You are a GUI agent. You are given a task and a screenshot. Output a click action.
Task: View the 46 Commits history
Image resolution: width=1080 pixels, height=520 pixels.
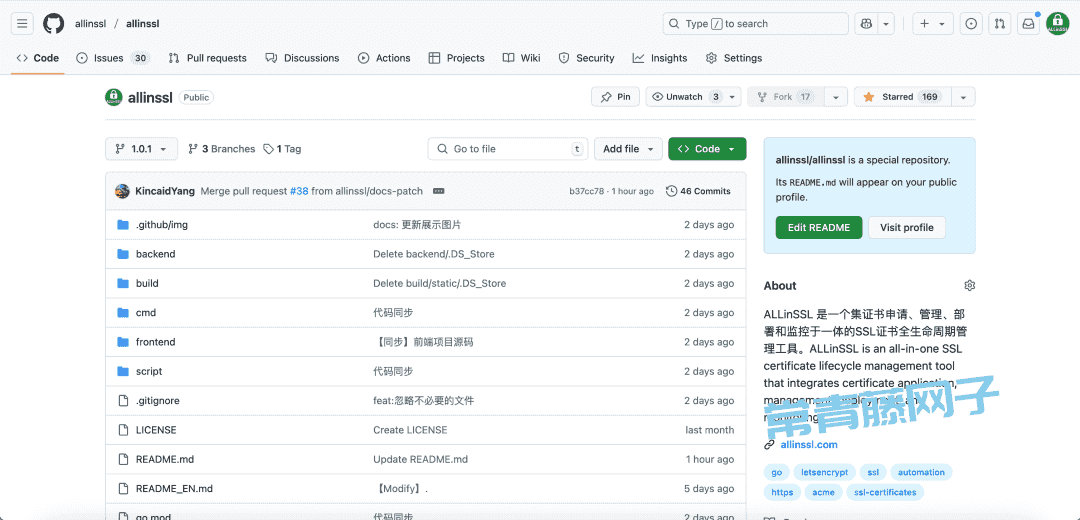pyautogui.click(x=698, y=191)
